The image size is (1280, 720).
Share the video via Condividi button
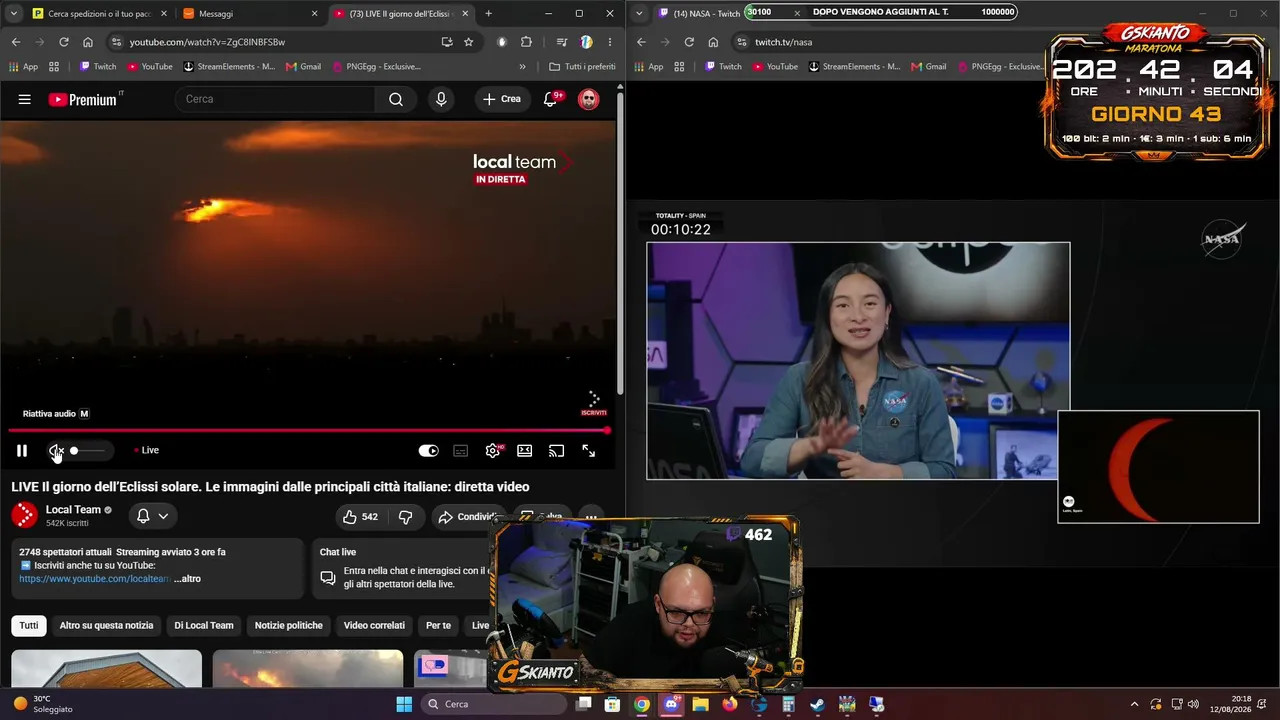coord(468,517)
